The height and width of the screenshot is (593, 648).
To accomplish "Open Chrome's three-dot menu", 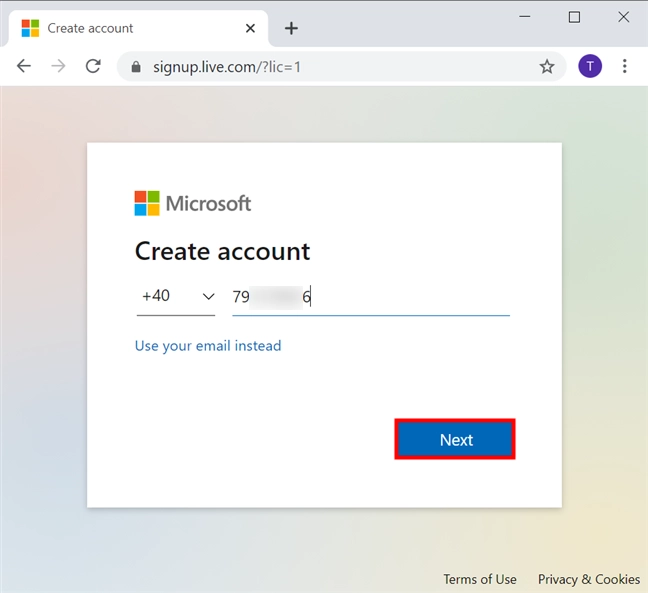I will 624,66.
